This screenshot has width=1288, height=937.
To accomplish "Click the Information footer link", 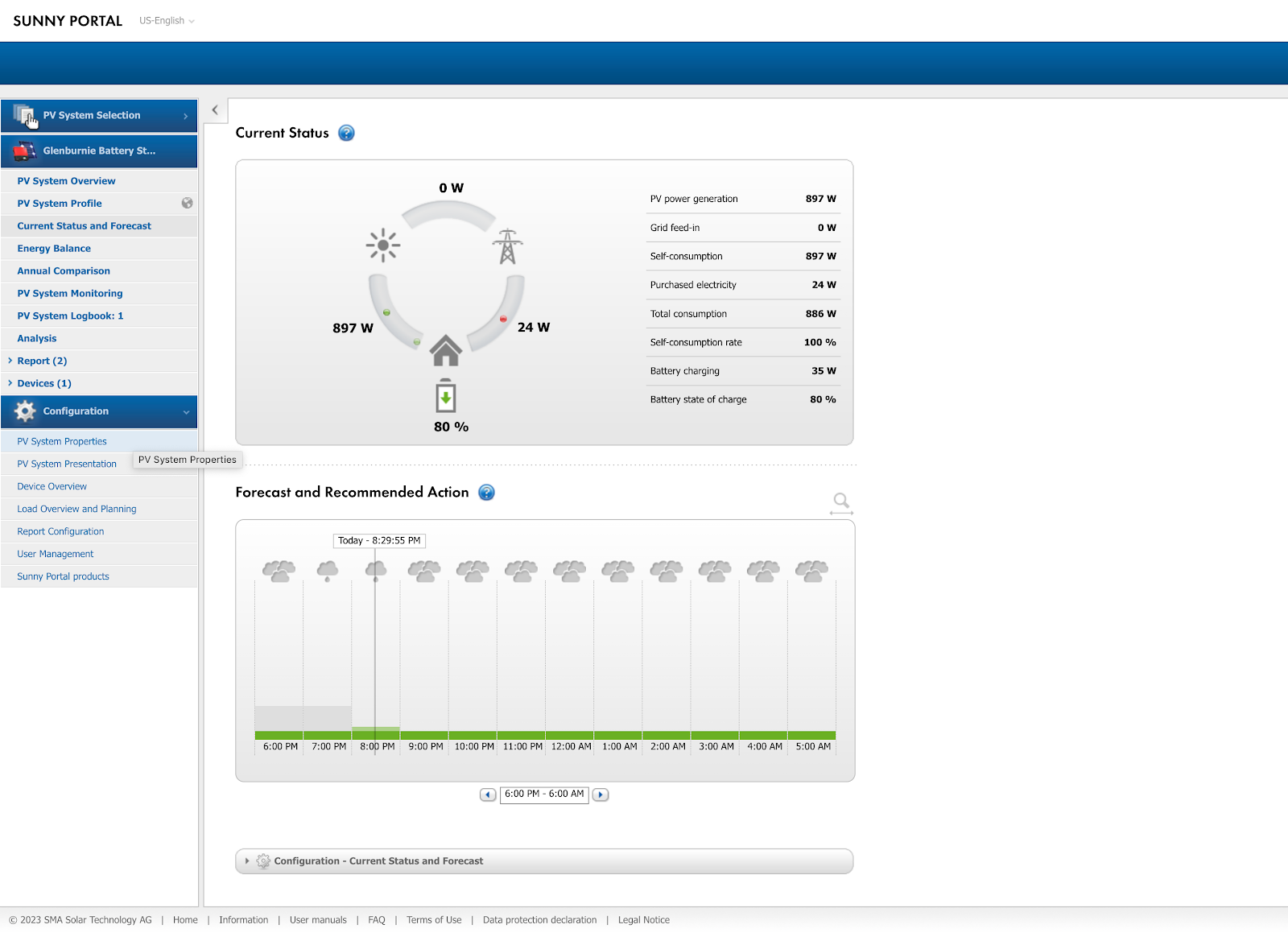I will pyautogui.click(x=243, y=920).
